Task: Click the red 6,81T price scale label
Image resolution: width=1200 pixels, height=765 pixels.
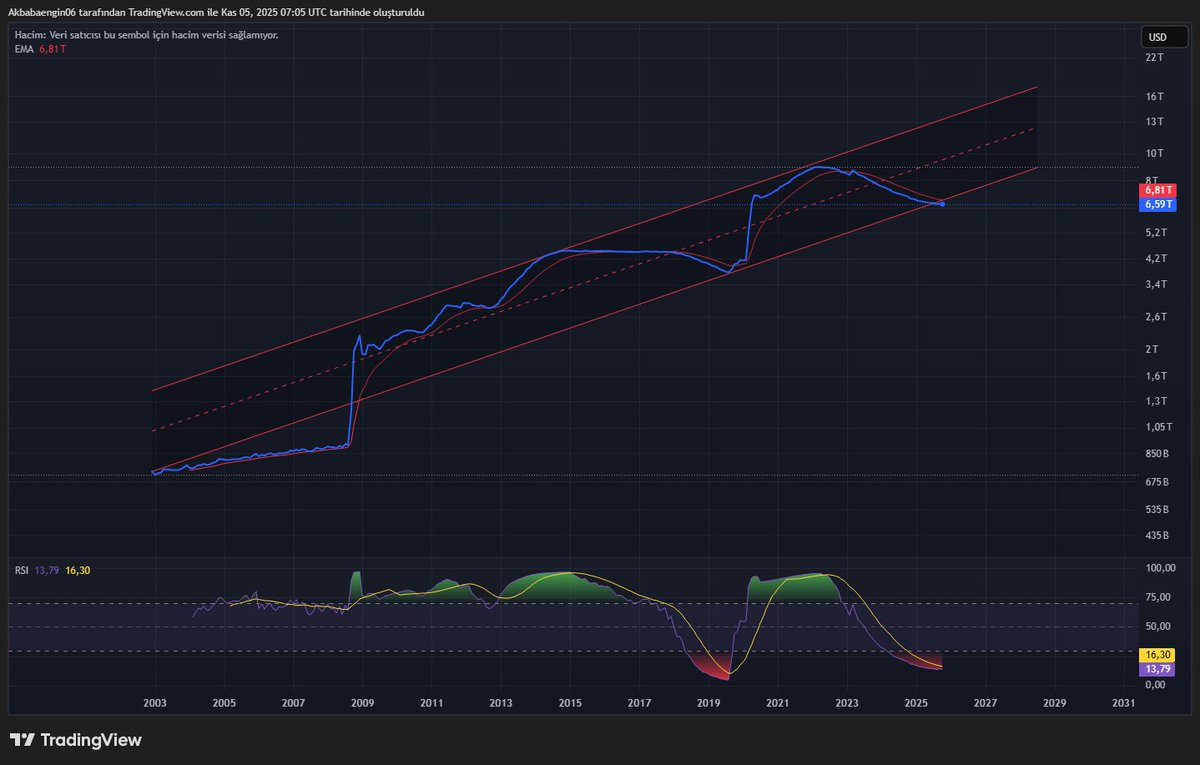Action: (1159, 190)
